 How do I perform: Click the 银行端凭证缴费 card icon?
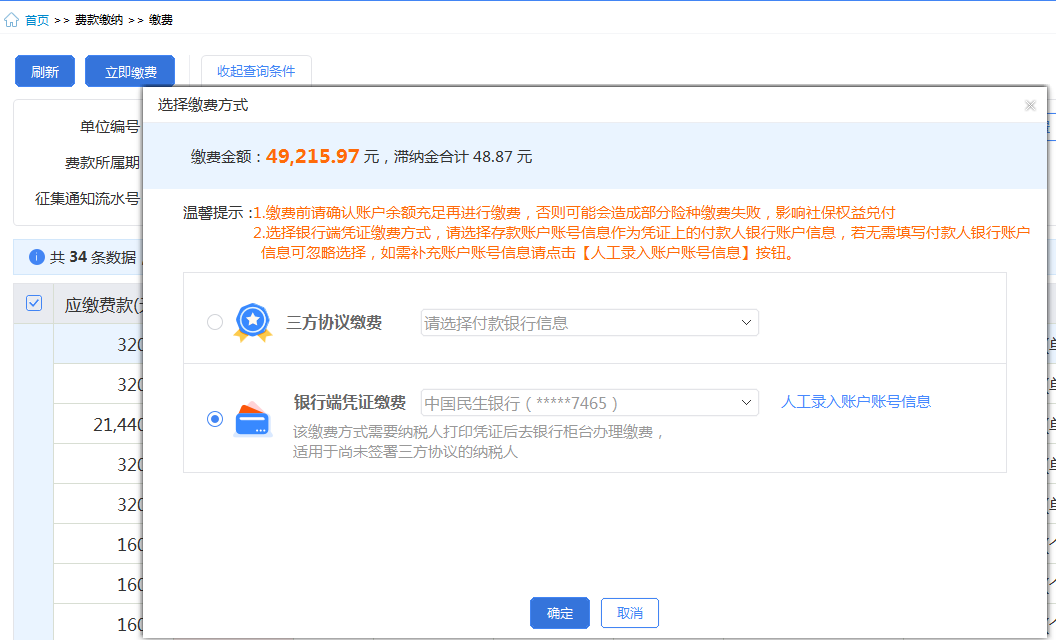(x=253, y=419)
